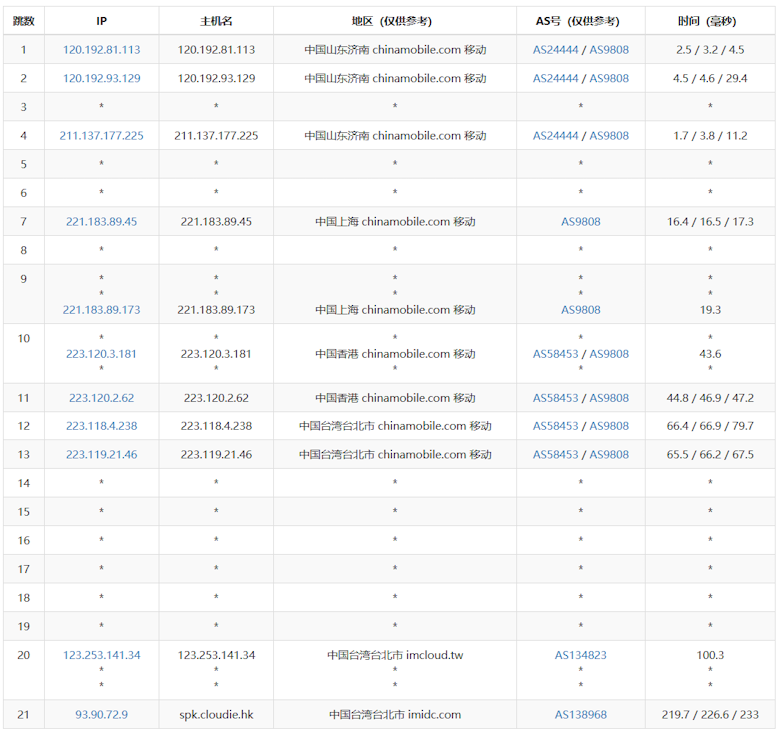This screenshot has height=734, width=780.
Task: Select hostname text 120.192.81.113
Action: (x=216, y=50)
